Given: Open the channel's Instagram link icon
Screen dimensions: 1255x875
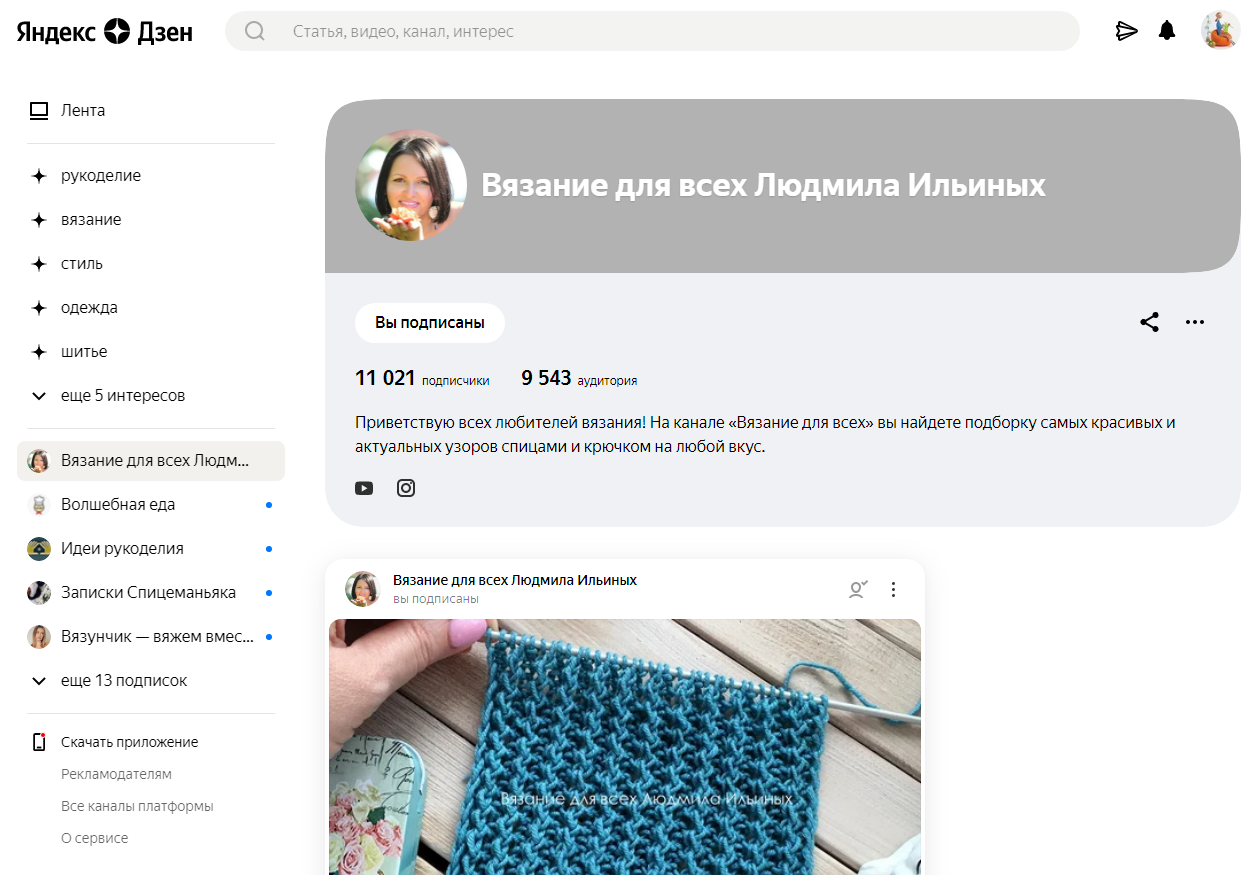Looking at the screenshot, I should pyautogui.click(x=406, y=488).
